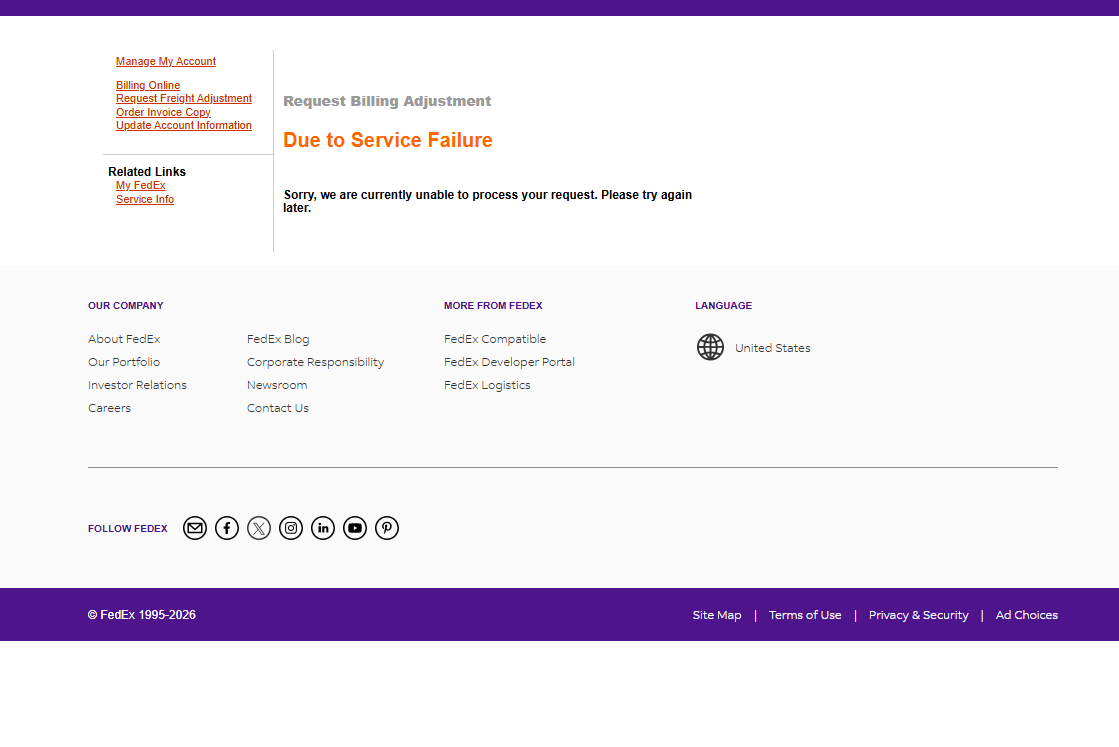Screen dimensions: 1119x747
Task: Open Our Portfolio footer link
Action: (x=124, y=362)
